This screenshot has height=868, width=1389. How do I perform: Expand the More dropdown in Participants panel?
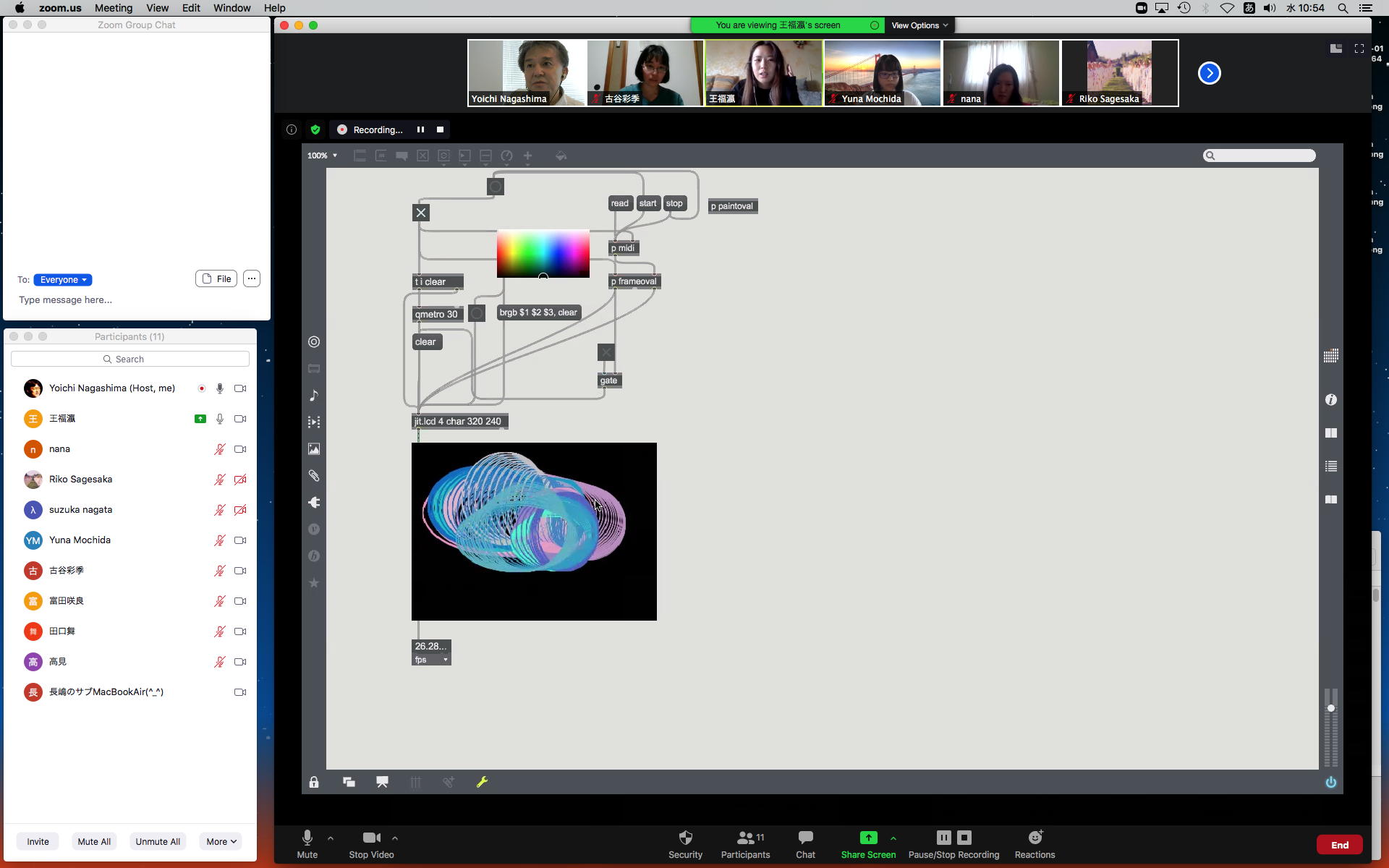point(221,841)
